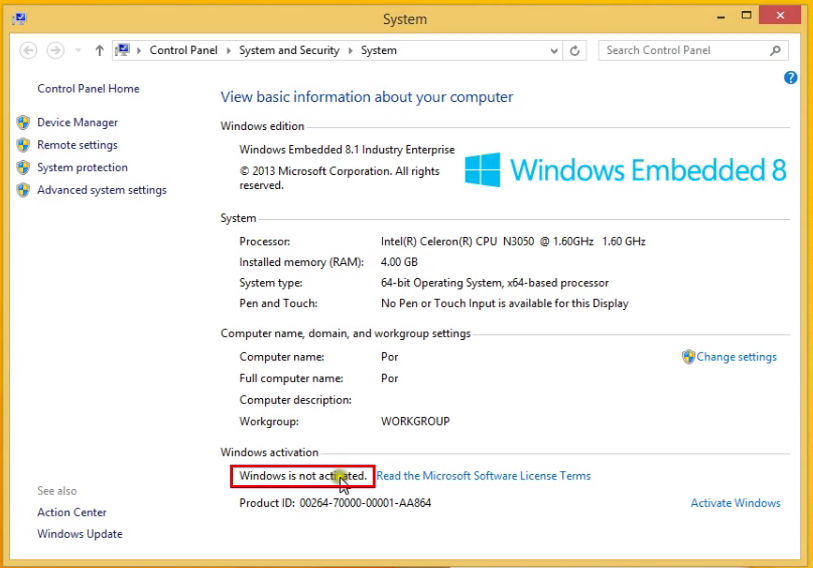Expand chevron after System and Security
This screenshot has height=568, width=813.
(351, 50)
